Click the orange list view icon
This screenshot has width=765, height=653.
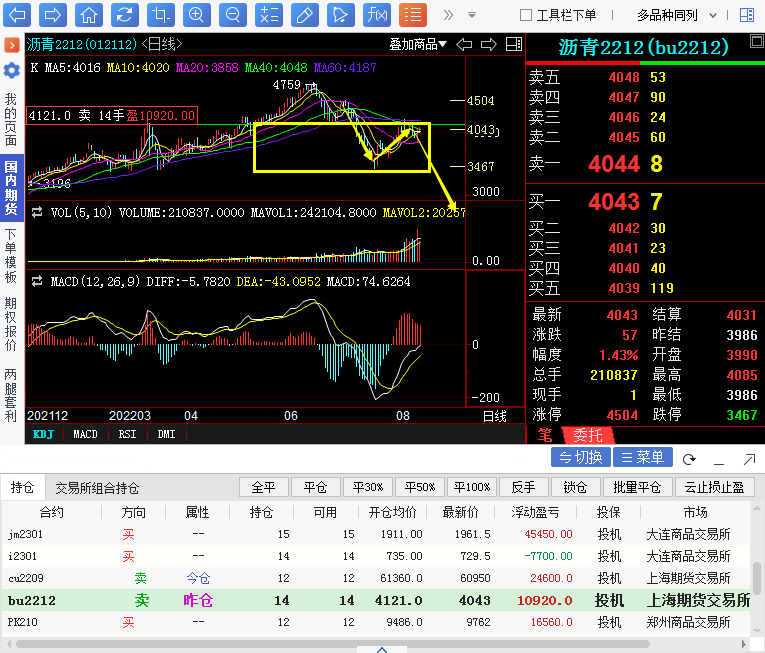click(412, 15)
